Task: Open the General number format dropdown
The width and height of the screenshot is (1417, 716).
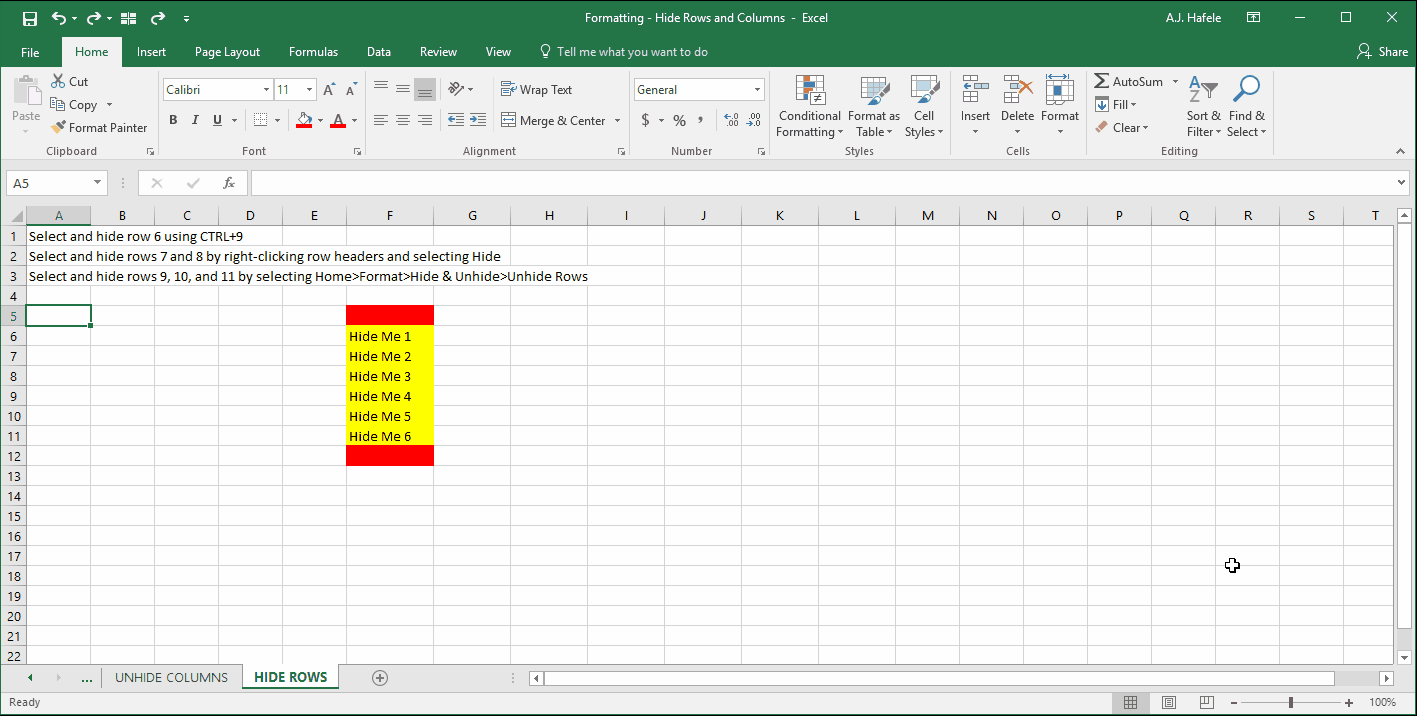Action: click(x=757, y=90)
